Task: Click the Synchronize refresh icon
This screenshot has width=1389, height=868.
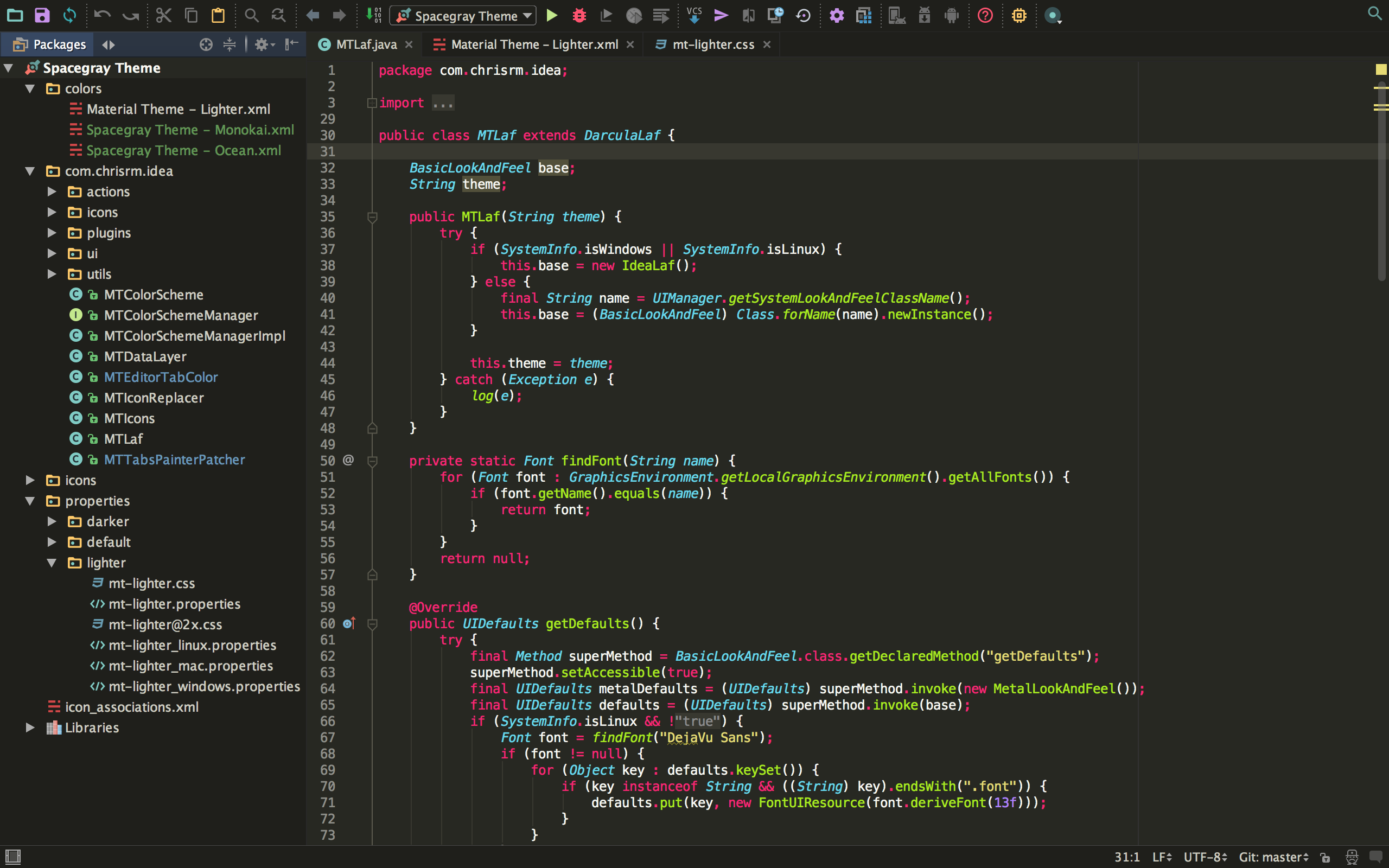Action: click(69, 16)
